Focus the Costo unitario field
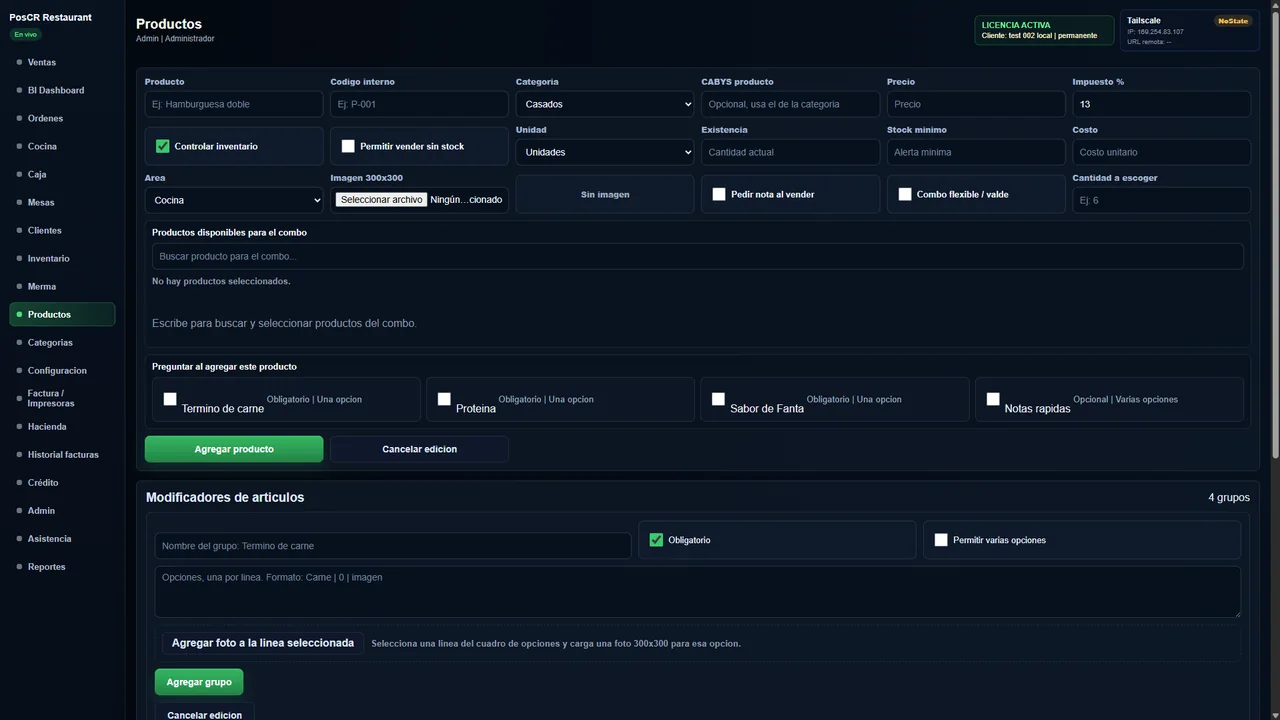This screenshot has height=720, width=1280. [1162, 152]
